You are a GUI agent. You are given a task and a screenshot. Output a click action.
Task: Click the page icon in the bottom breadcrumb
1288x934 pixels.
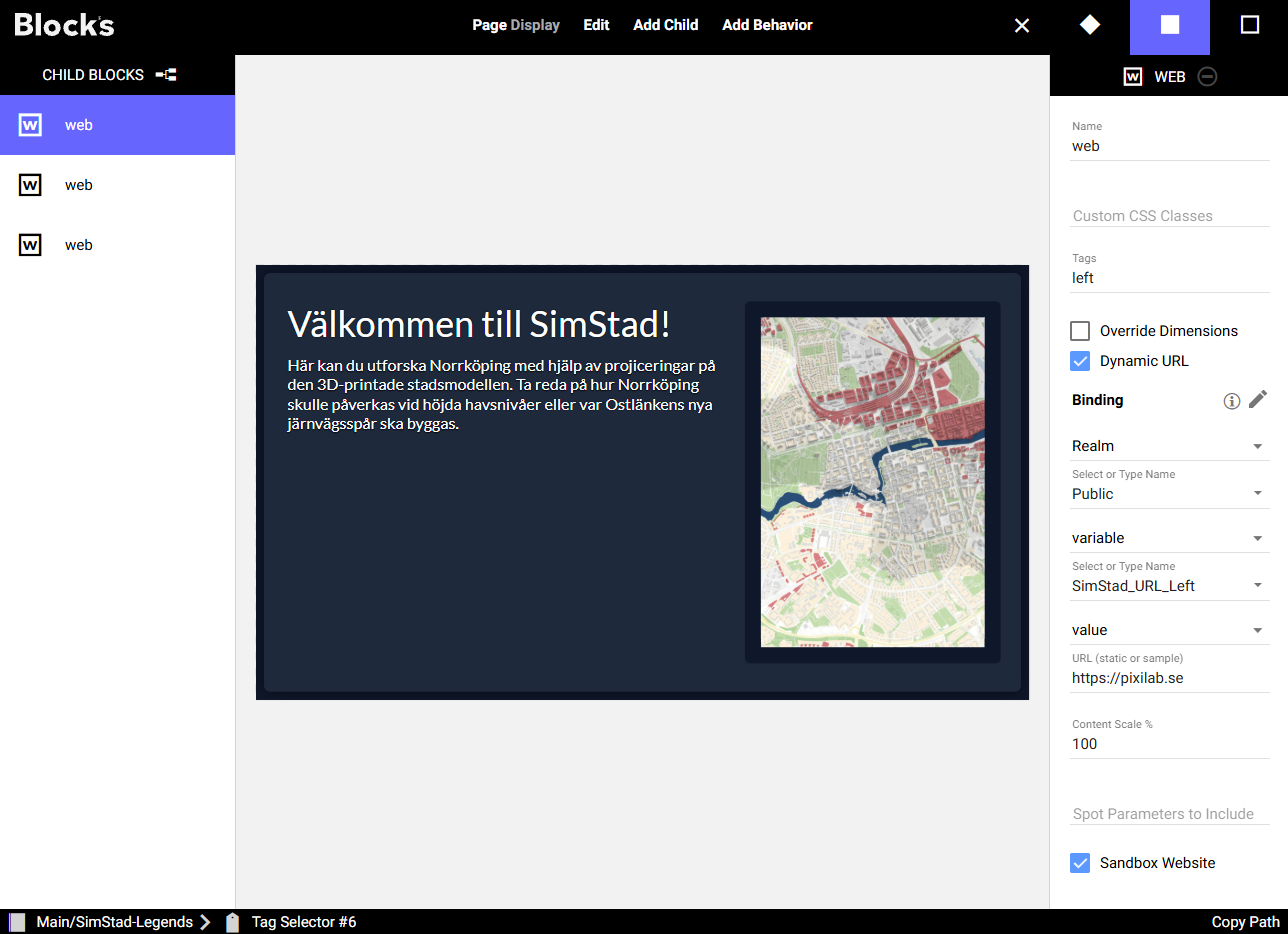point(17,922)
